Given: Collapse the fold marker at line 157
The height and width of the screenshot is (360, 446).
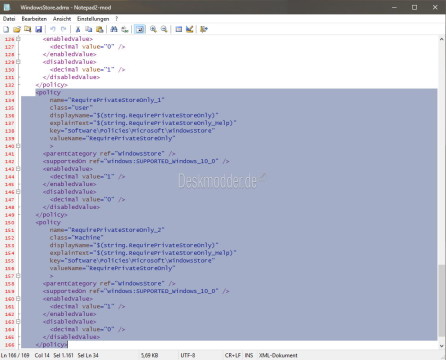Looking at the screenshot, I should coord(18,276).
